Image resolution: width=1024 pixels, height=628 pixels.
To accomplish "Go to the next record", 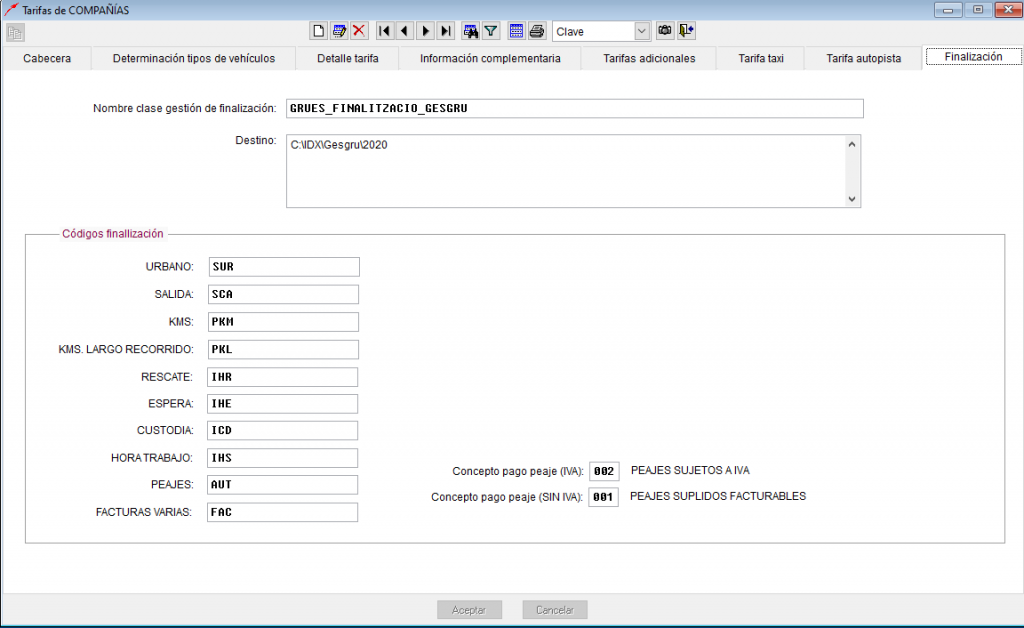I will [425, 31].
